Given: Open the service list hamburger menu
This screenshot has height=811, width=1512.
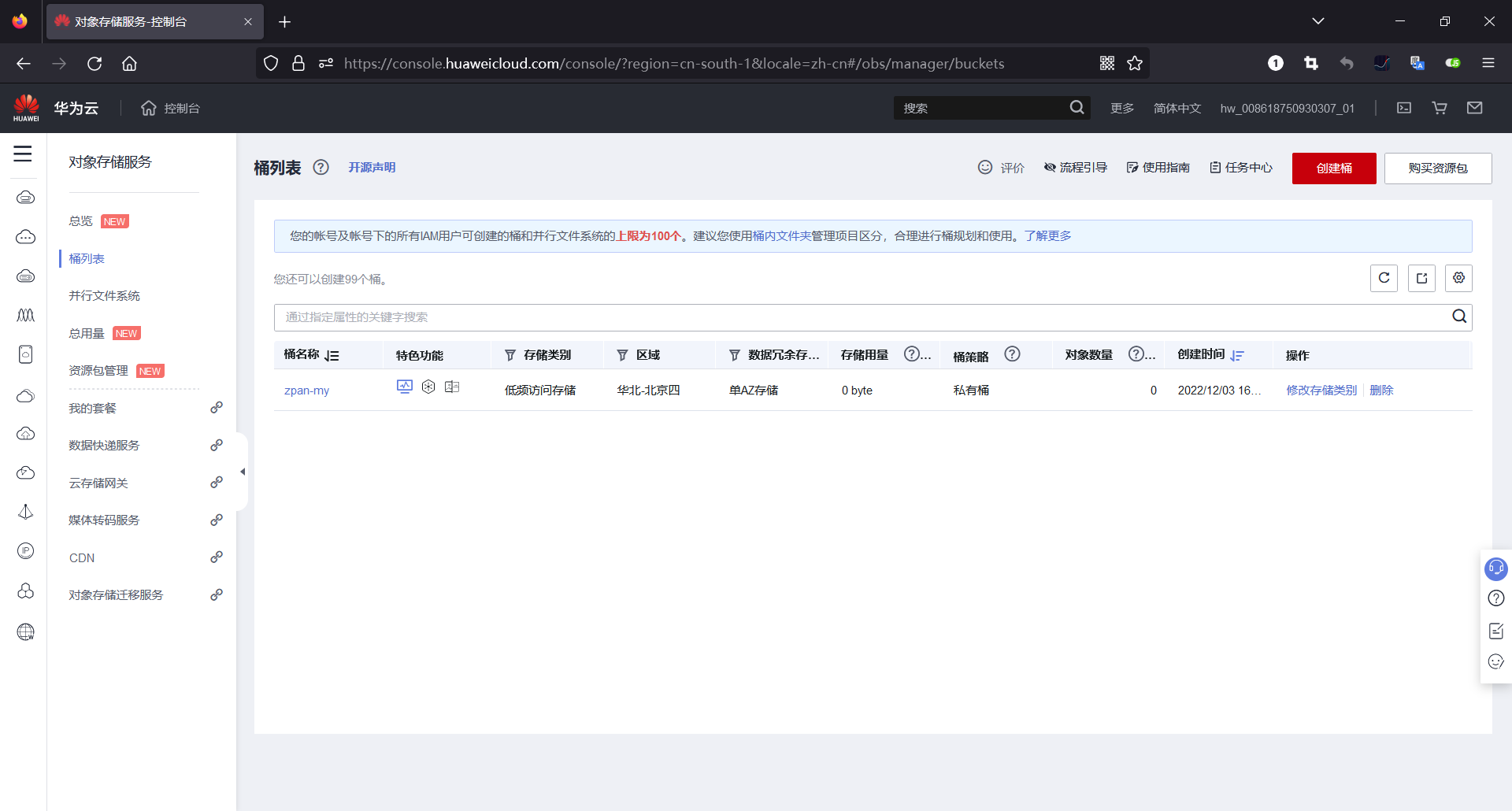Looking at the screenshot, I should pos(23,154).
